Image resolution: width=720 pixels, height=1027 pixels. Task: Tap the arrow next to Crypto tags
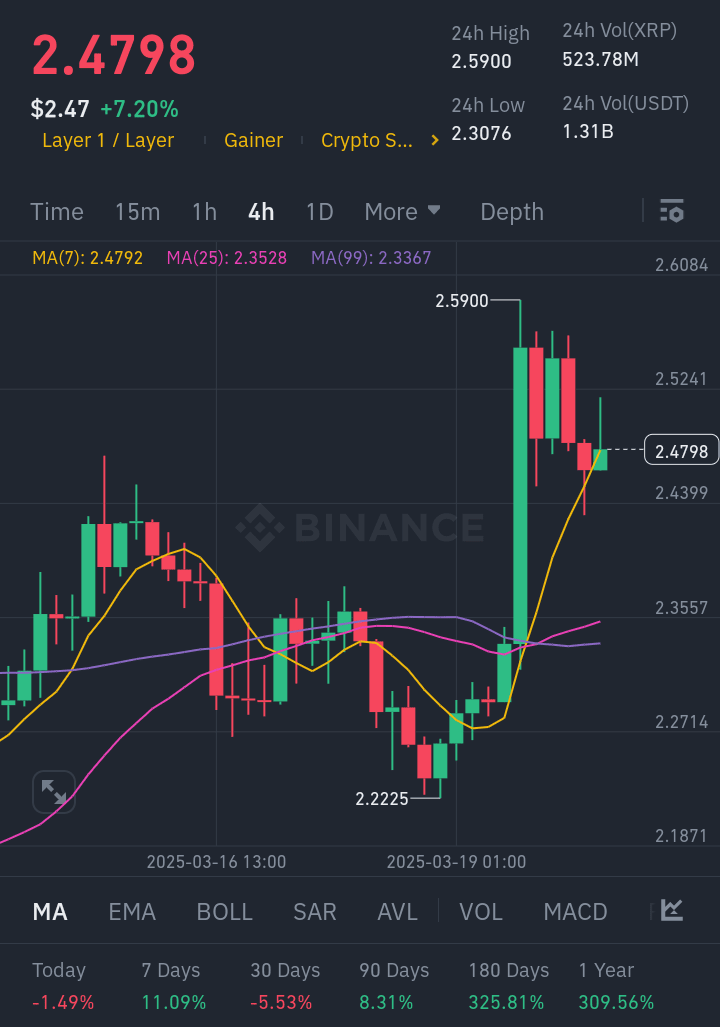434,141
